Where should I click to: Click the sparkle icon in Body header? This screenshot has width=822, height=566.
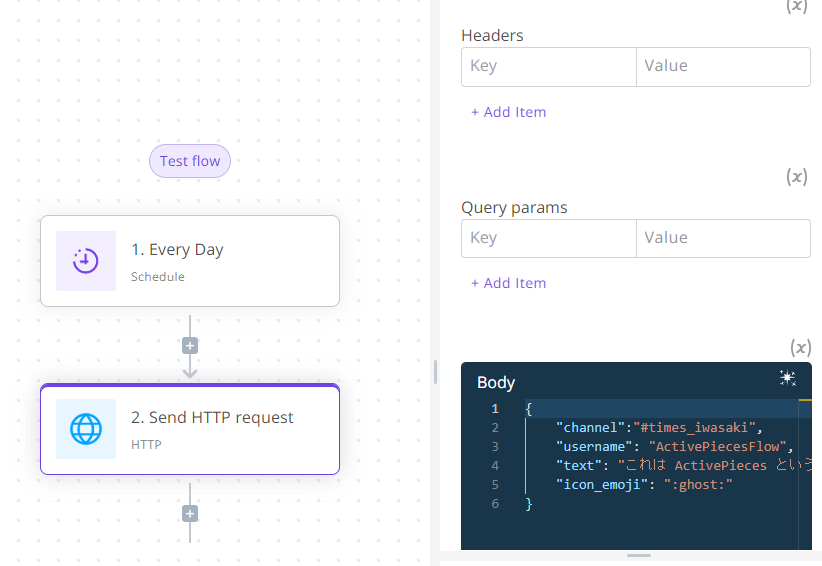(788, 378)
